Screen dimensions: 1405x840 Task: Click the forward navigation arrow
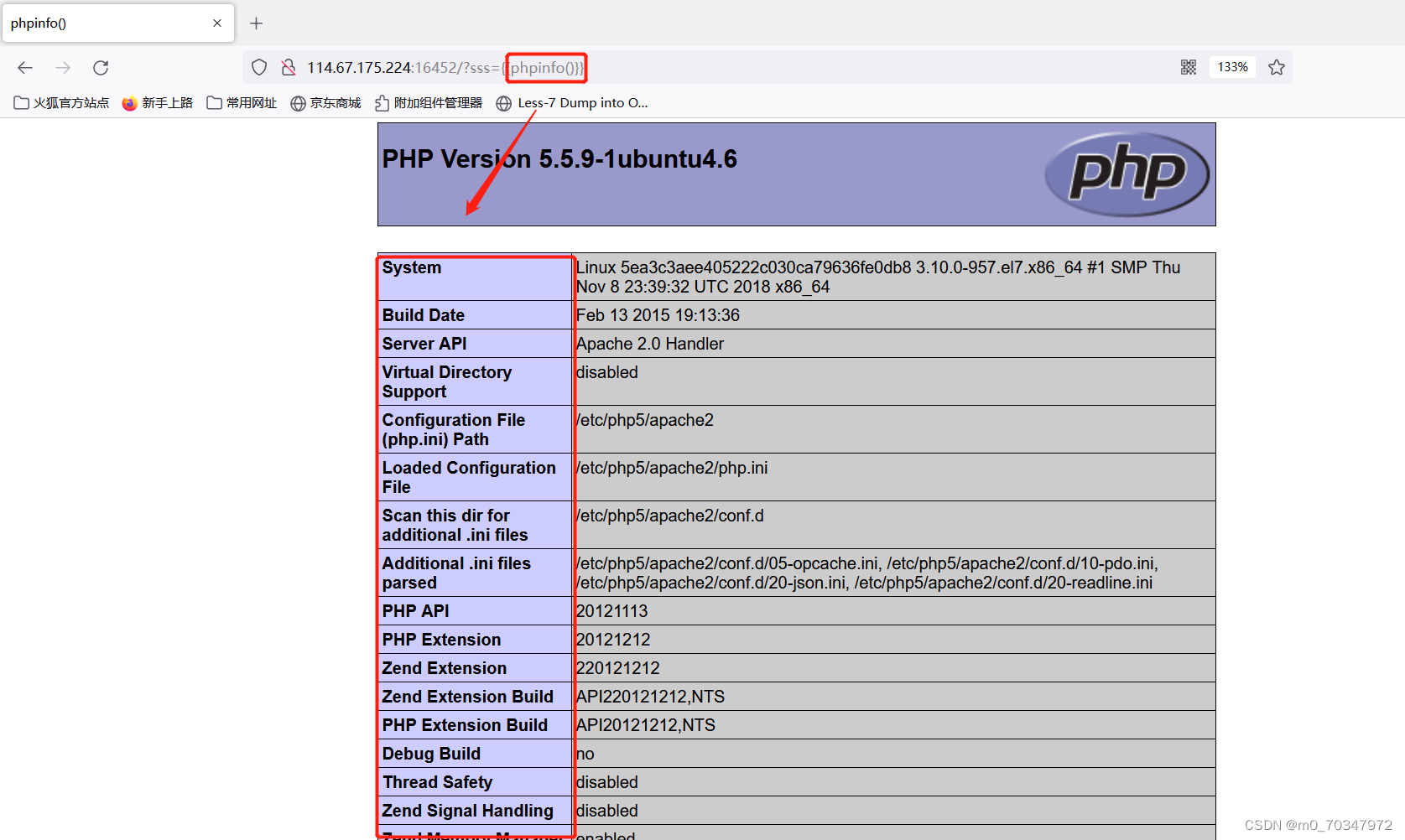63,67
